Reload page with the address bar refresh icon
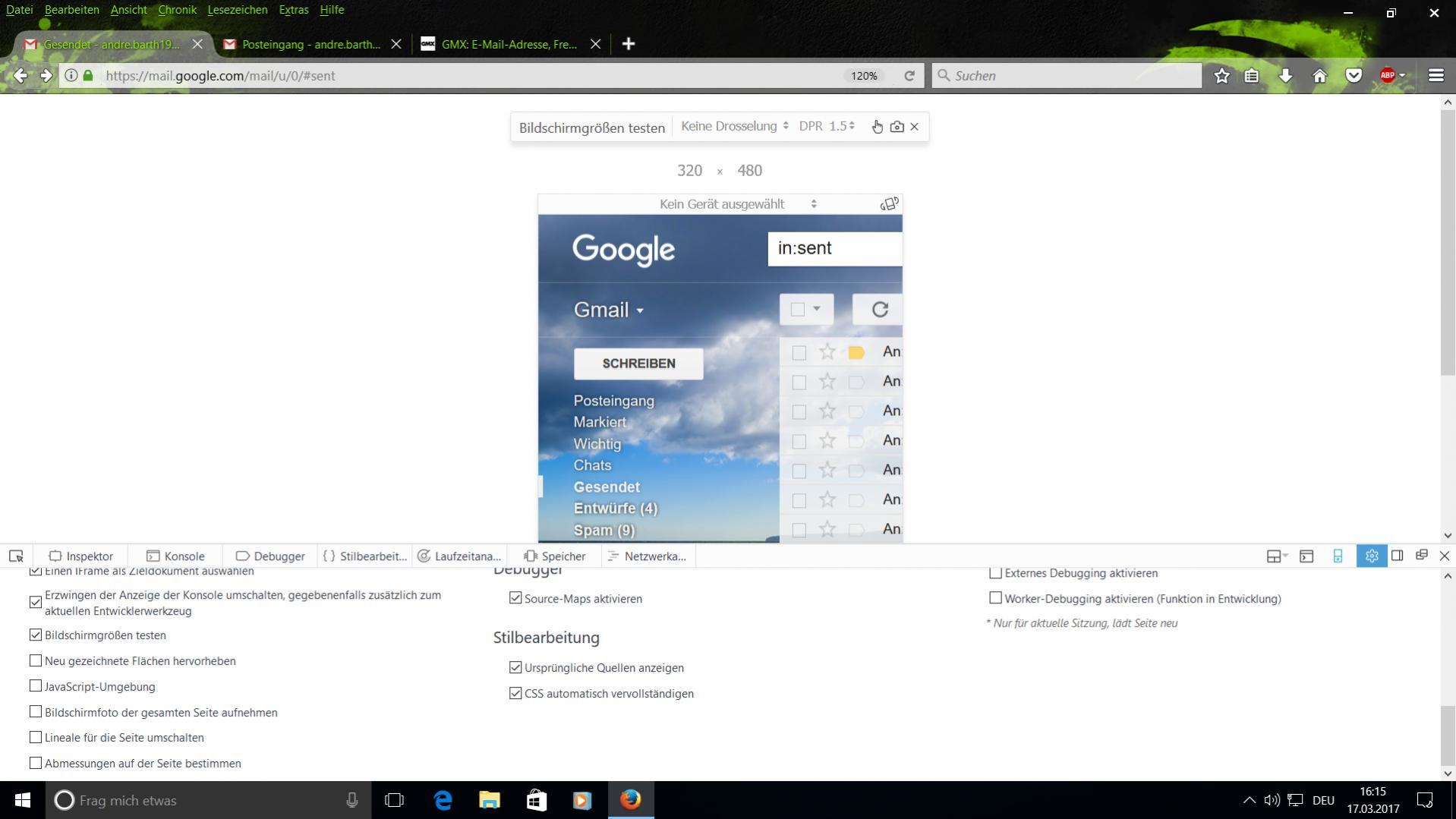Viewport: 1456px width, 819px height. click(909, 75)
